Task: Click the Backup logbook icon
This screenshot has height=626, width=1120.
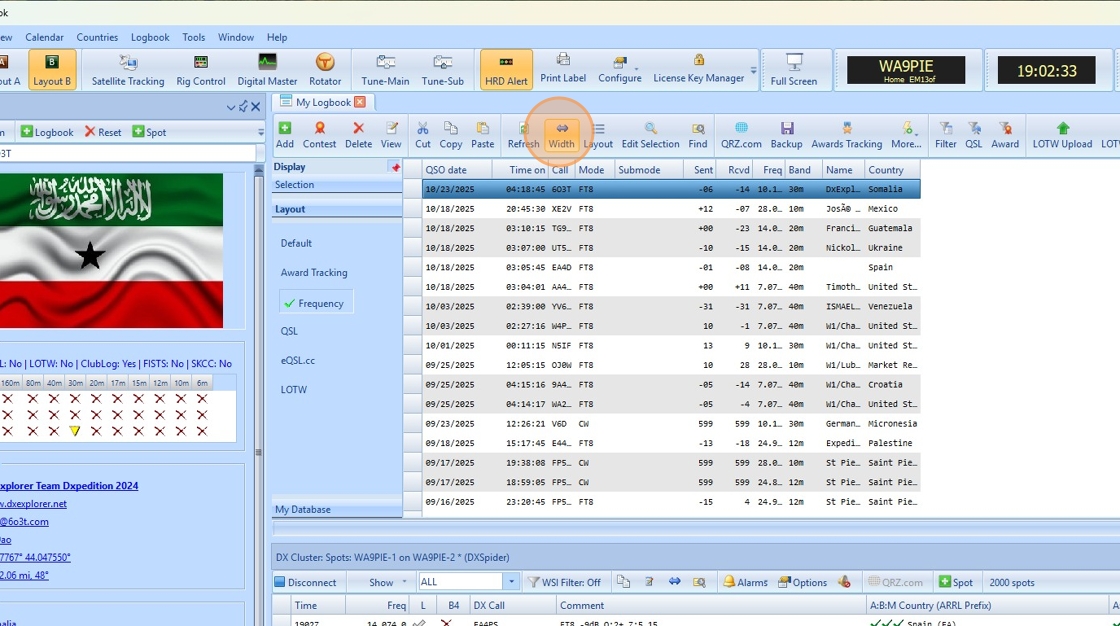Action: (x=786, y=135)
